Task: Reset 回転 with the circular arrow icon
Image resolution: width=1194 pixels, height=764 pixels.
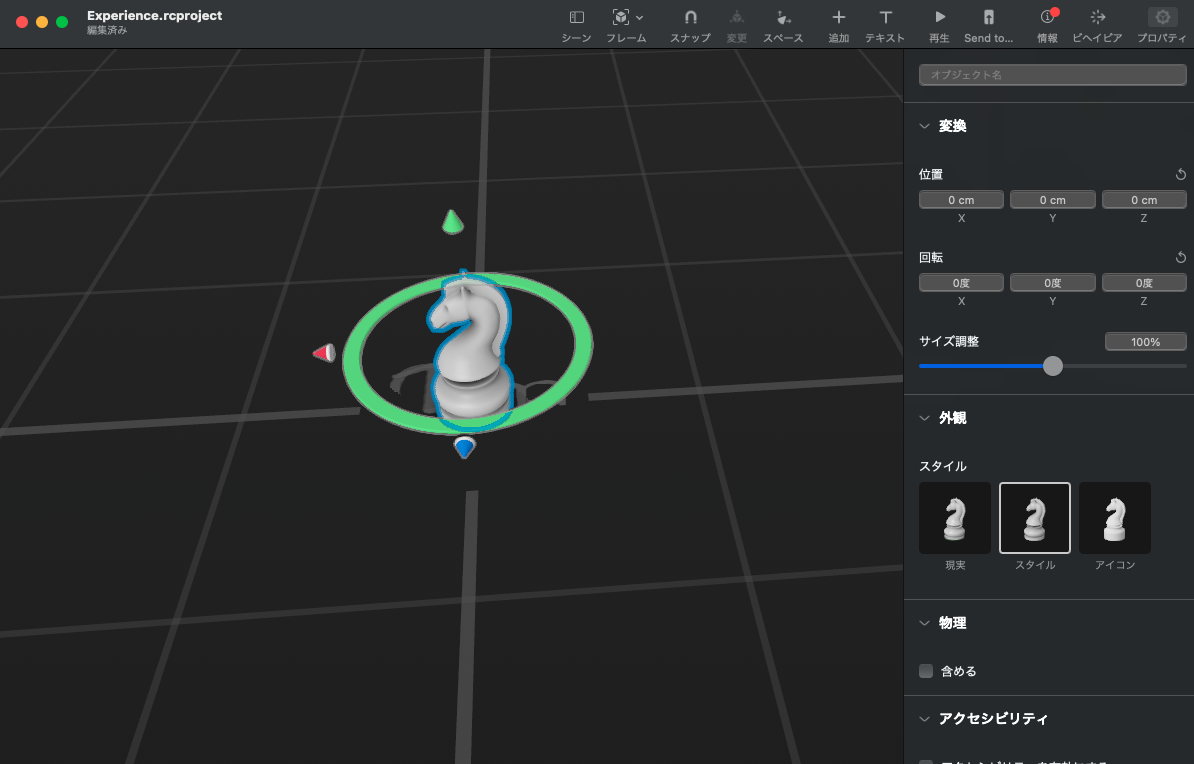Action: click(1180, 257)
